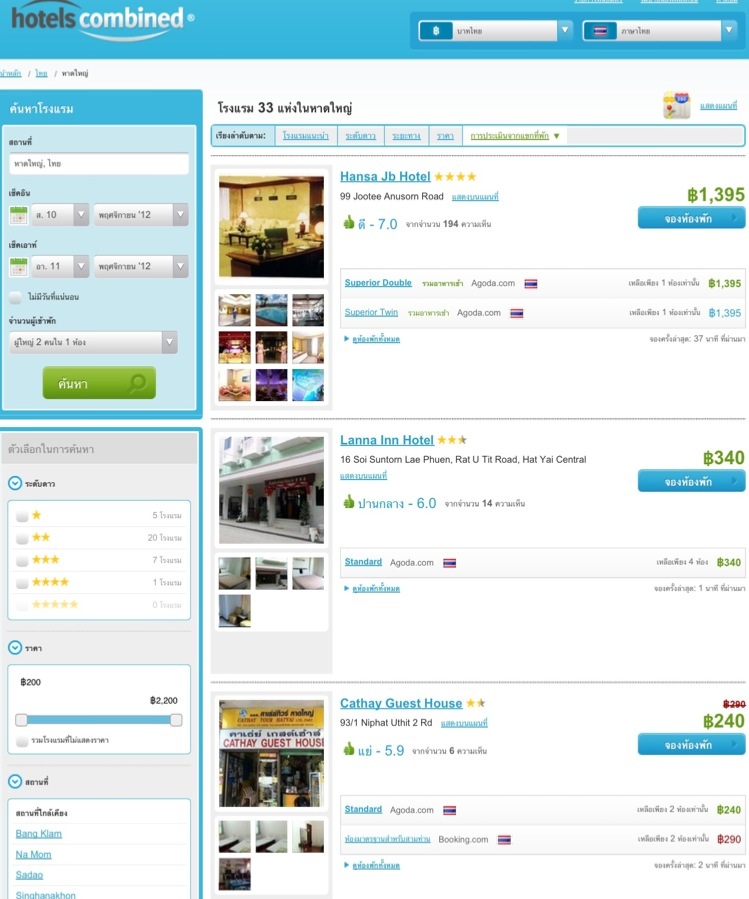Book room at Hansa Jb Hotel

pos(692,218)
